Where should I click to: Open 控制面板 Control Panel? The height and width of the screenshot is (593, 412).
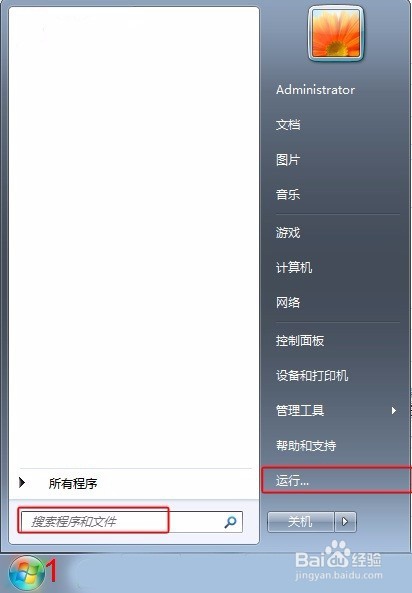pyautogui.click(x=300, y=341)
